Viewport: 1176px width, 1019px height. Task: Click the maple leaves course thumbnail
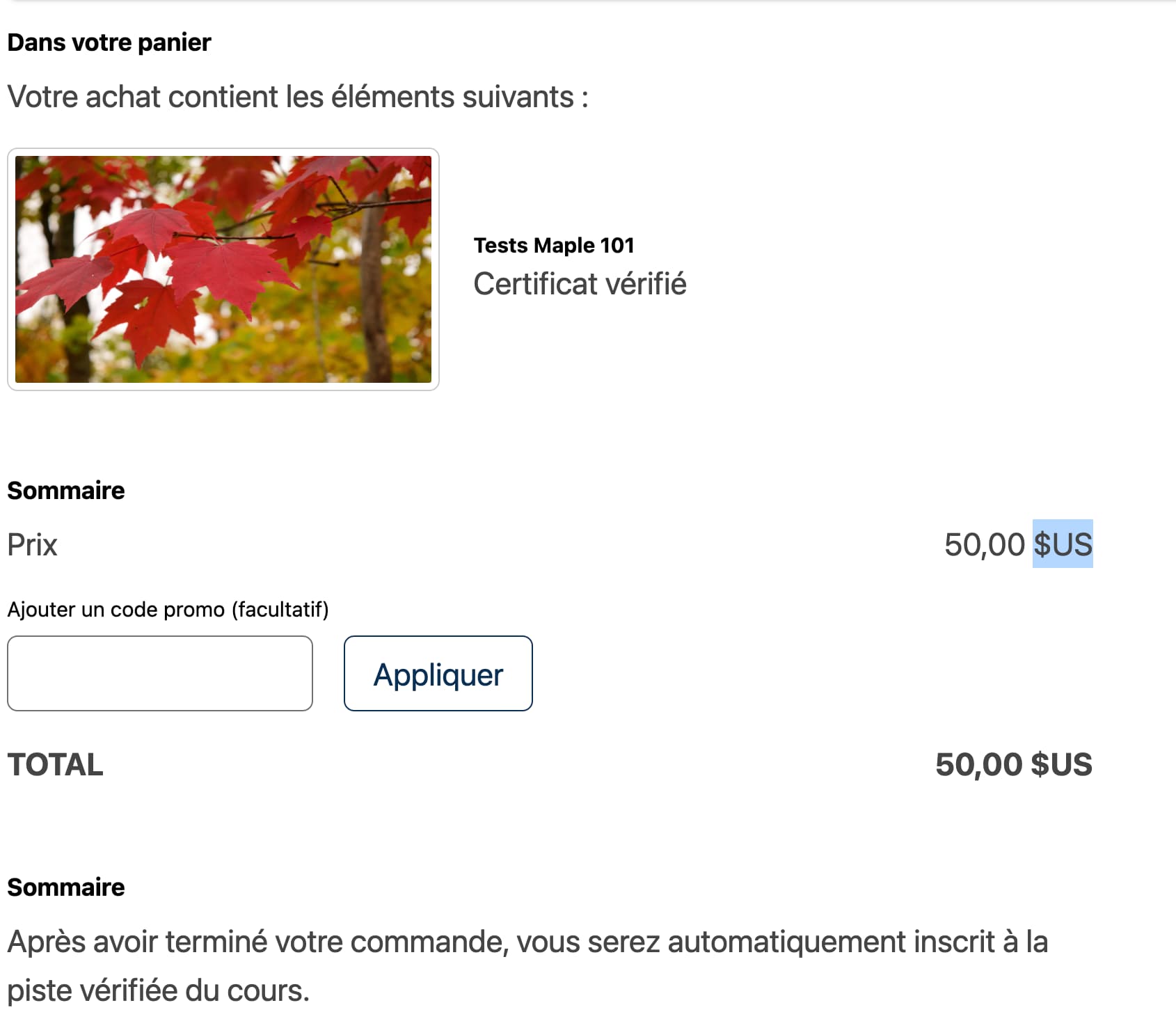[223, 269]
